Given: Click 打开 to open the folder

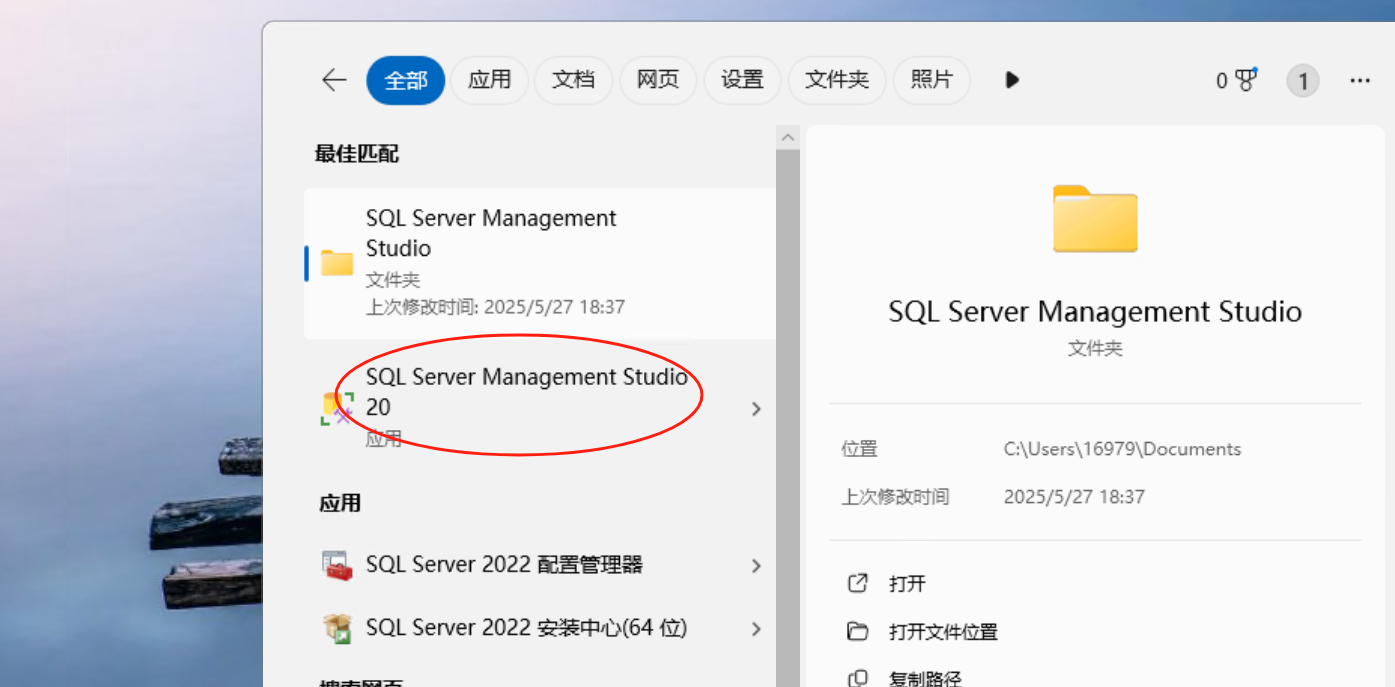Looking at the screenshot, I should tap(905, 583).
